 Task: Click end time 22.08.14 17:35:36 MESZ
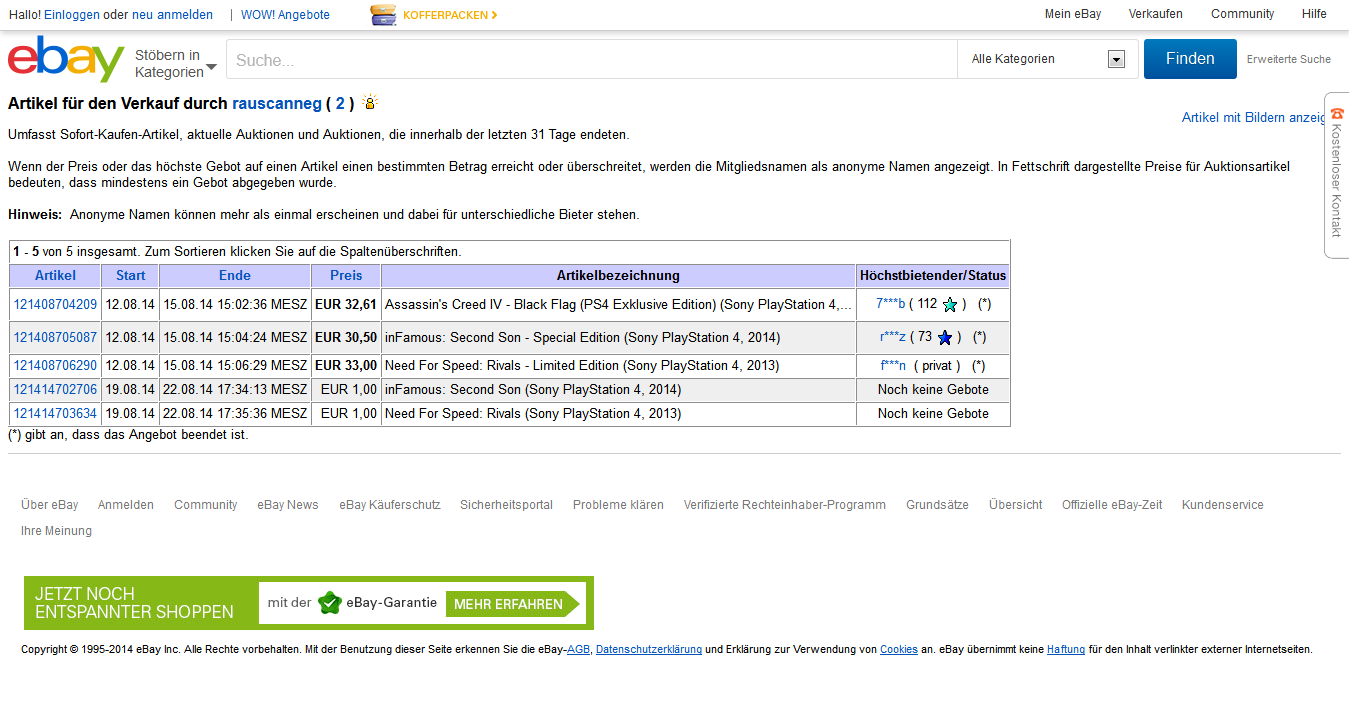coord(235,414)
